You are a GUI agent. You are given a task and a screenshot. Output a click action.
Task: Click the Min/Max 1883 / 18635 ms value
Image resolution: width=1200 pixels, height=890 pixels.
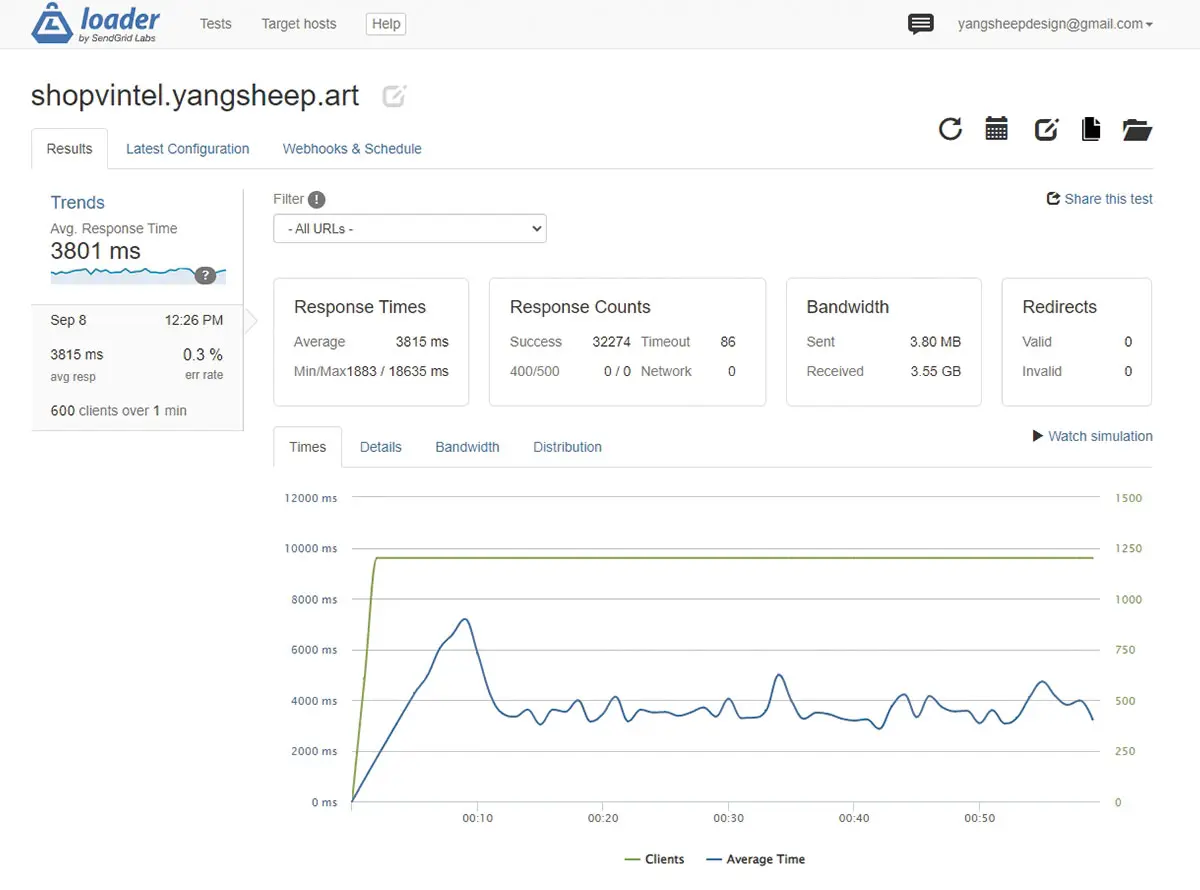398,371
